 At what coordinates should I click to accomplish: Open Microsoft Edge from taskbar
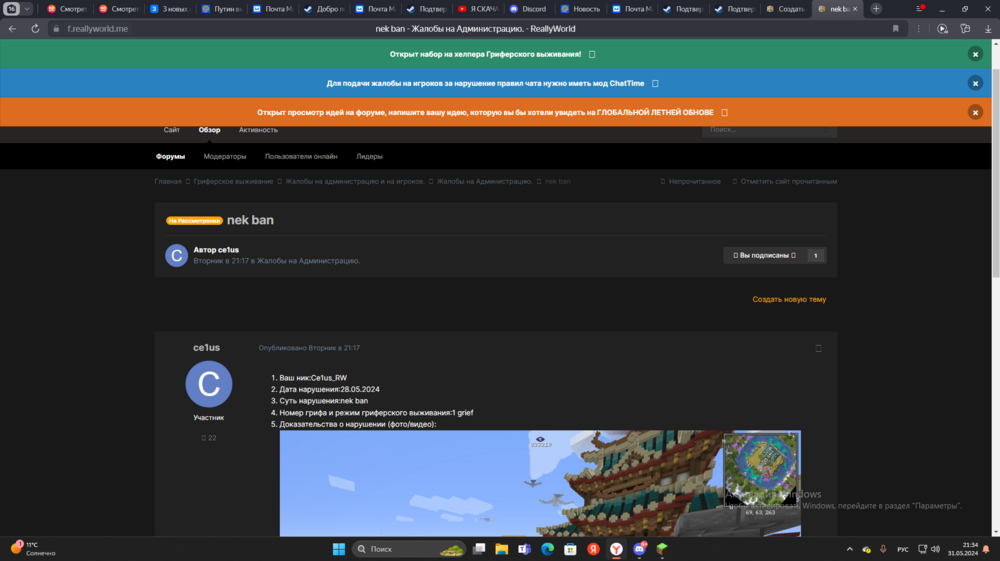pos(547,549)
